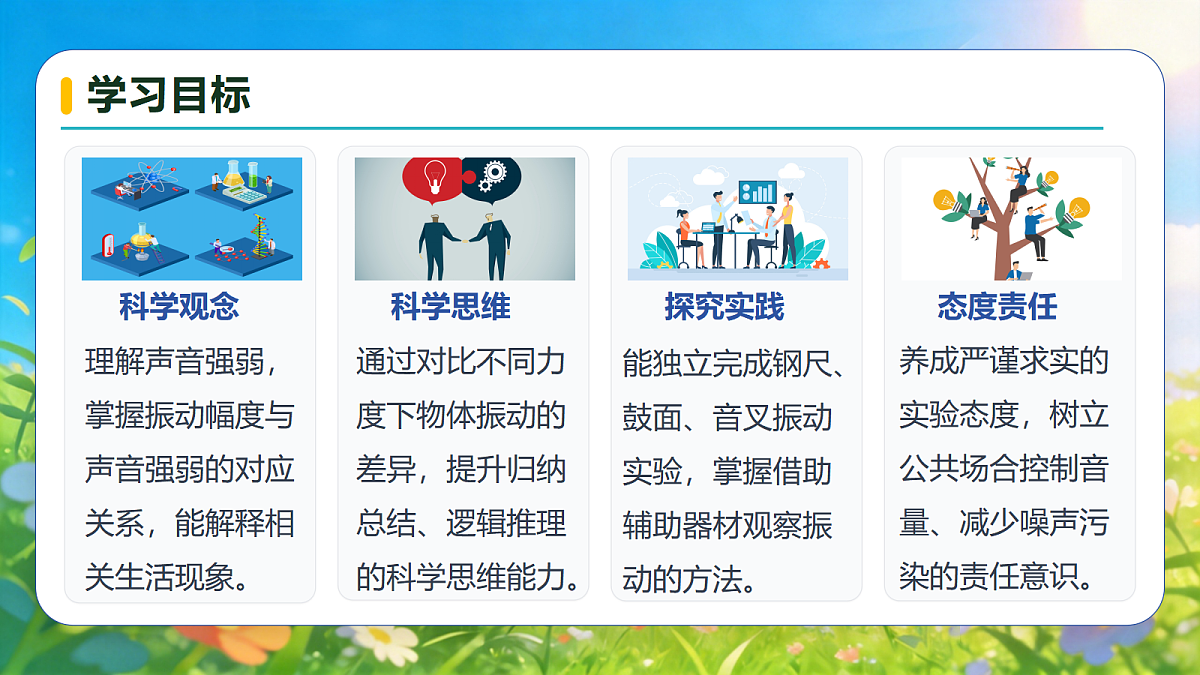Click the 学习目标 slide title

[x=168, y=95]
